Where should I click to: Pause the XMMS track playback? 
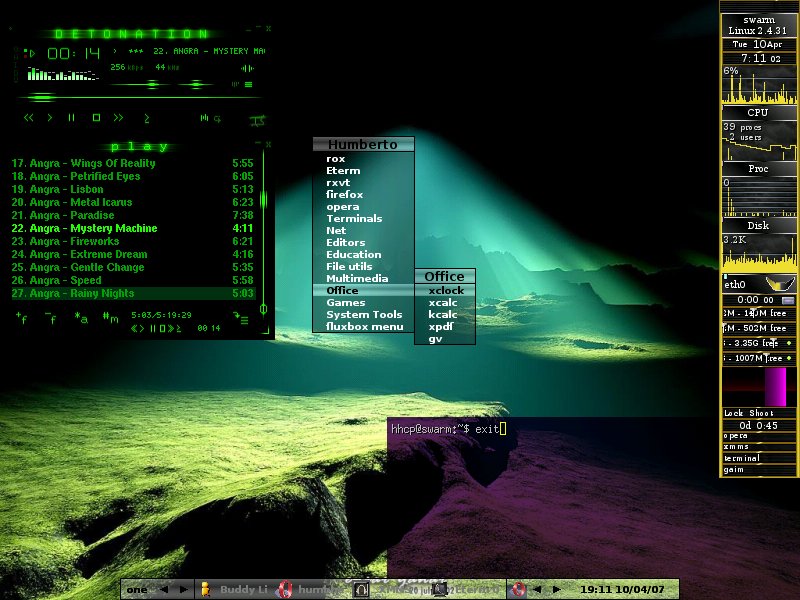point(71,118)
